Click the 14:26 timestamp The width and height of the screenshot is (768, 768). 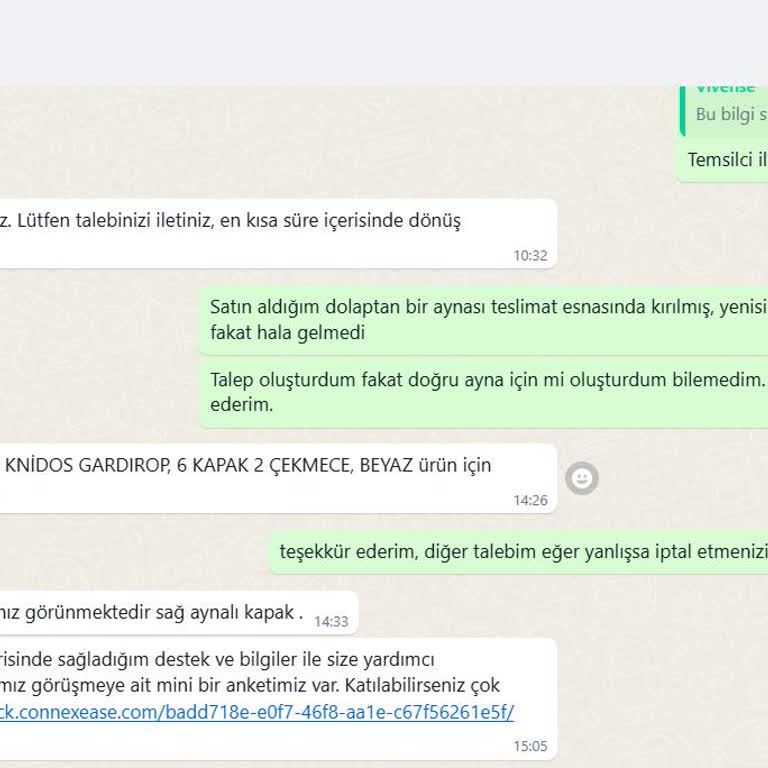click(x=530, y=500)
